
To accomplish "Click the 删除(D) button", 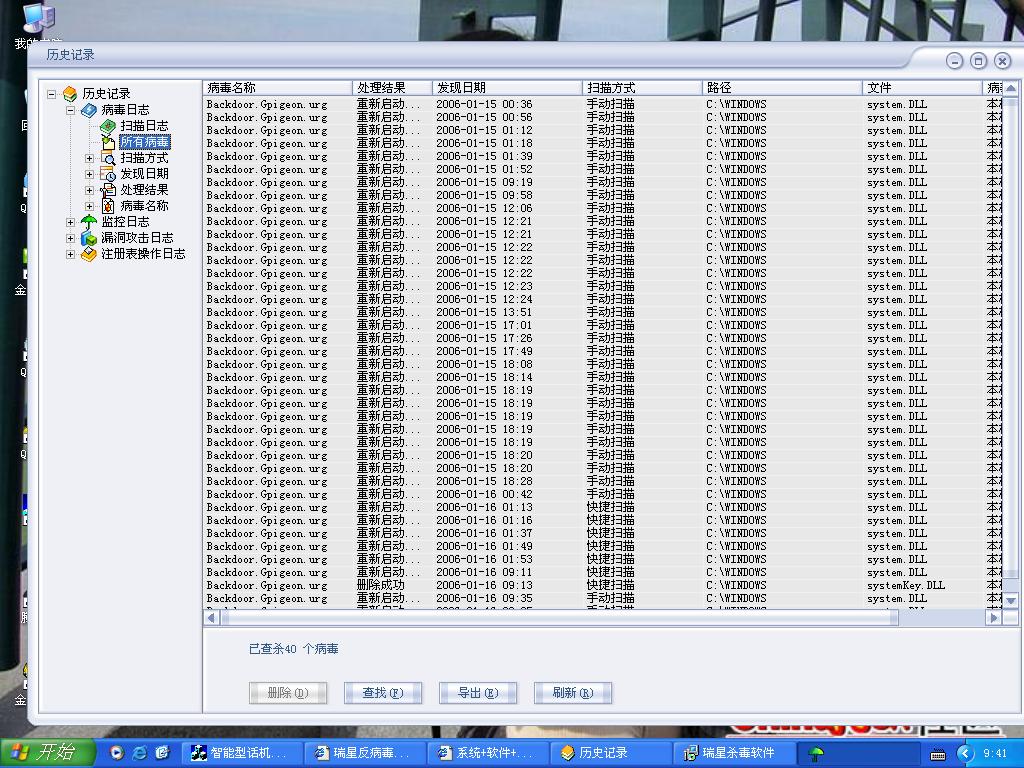I will [x=288, y=693].
